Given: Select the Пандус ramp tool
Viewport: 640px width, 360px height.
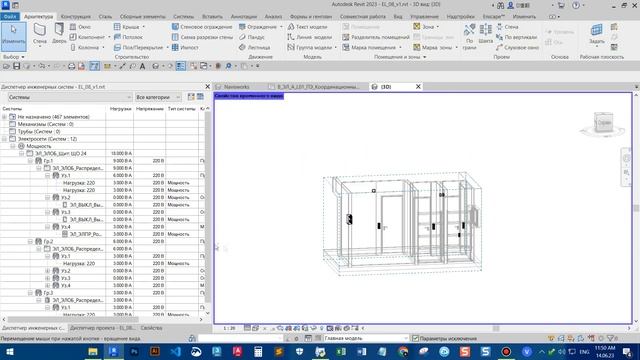Looking at the screenshot, I should point(252,37).
